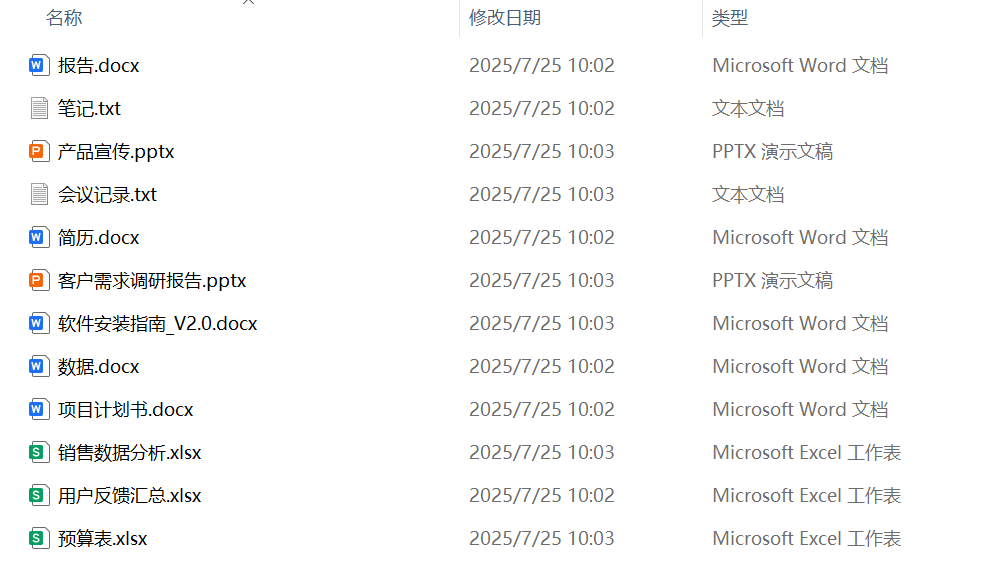Click the Word icon beside 数据.docx

point(39,367)
